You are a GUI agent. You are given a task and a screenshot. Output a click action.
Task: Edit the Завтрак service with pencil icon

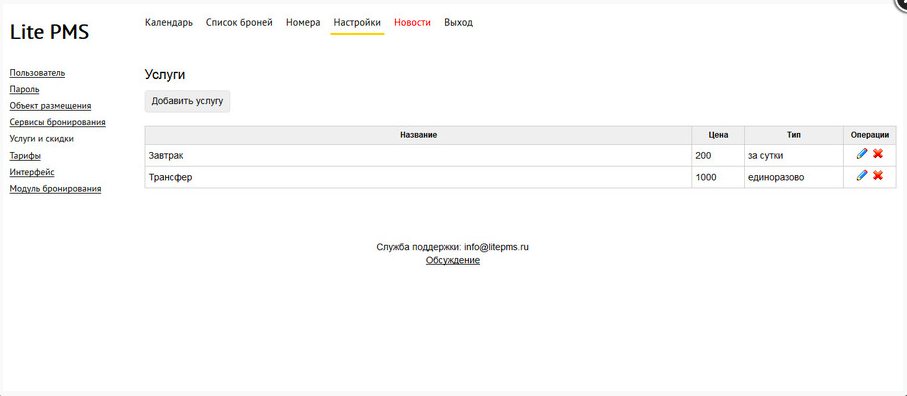pos(862,154)
